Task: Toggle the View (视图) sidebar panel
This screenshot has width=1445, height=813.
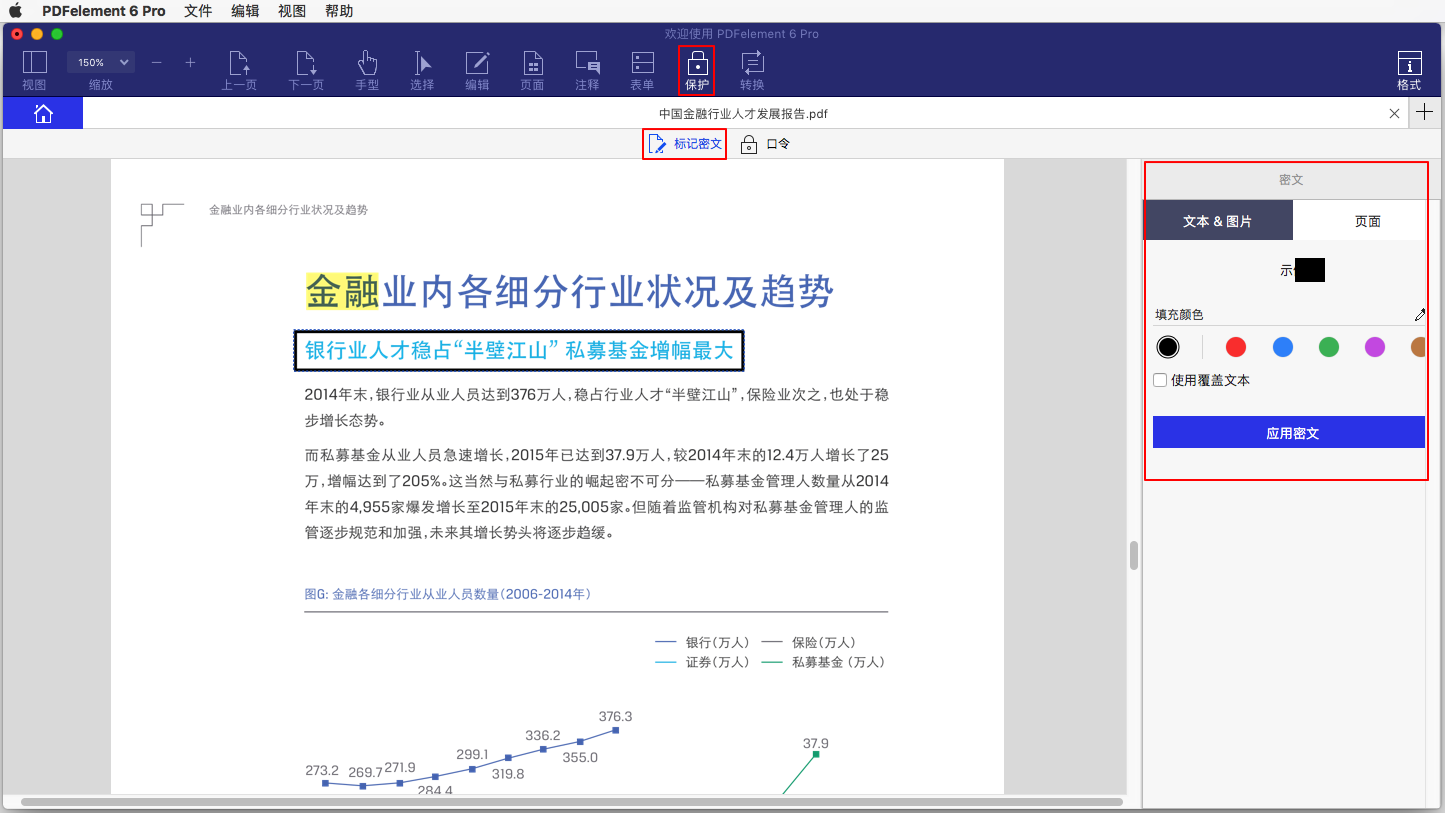Action: pyautogui.click(x=34, y=64)
